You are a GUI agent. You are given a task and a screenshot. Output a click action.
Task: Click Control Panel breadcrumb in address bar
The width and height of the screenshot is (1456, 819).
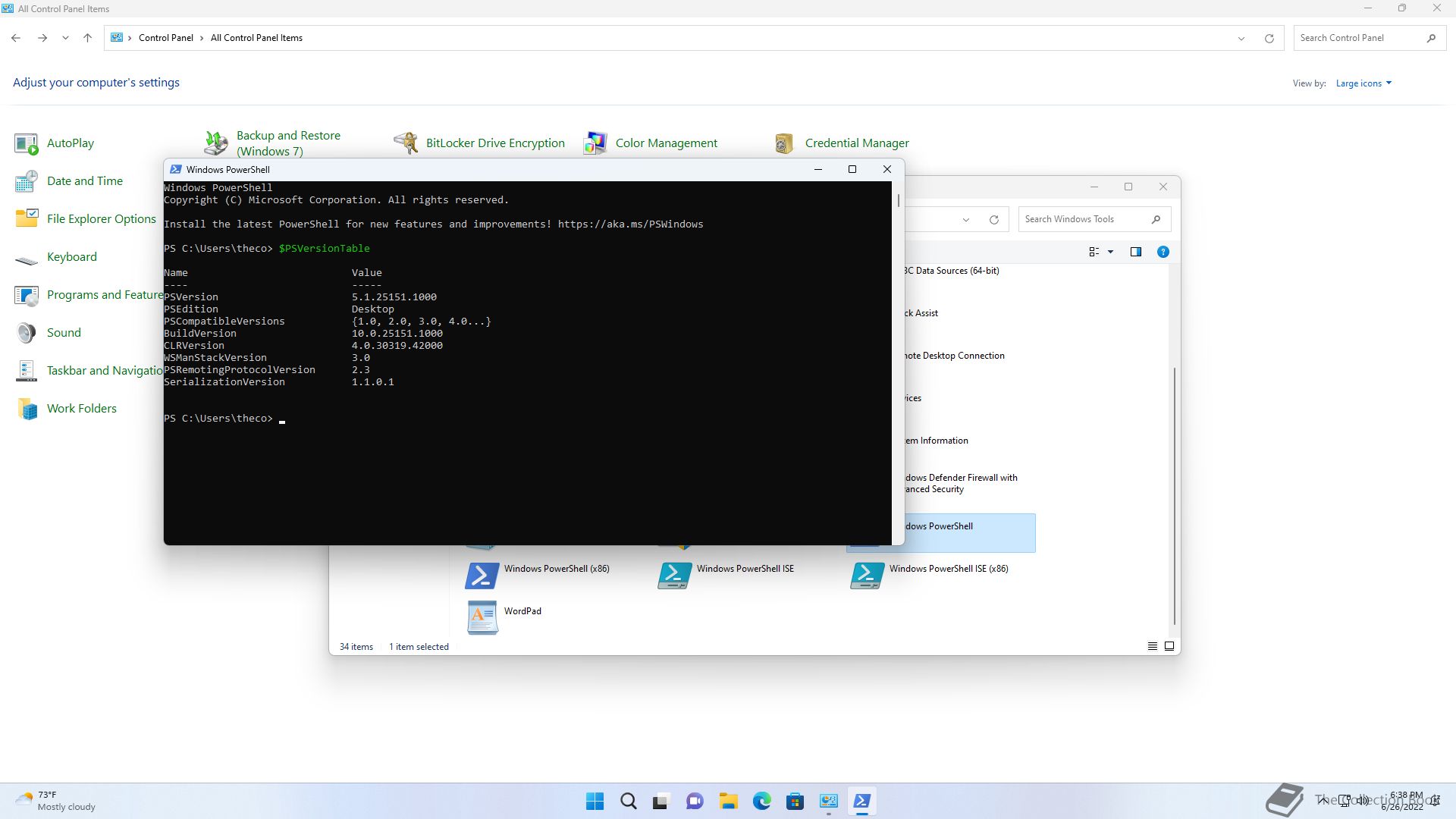[x=165, y=38]
